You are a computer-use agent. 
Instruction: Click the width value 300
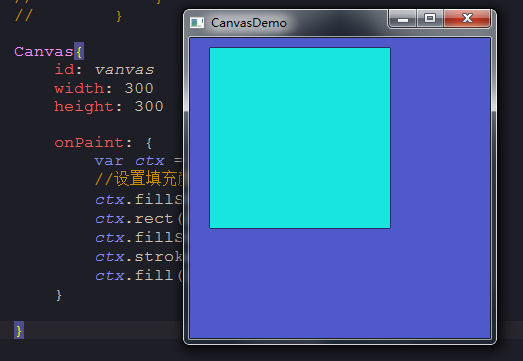point(139,88)
